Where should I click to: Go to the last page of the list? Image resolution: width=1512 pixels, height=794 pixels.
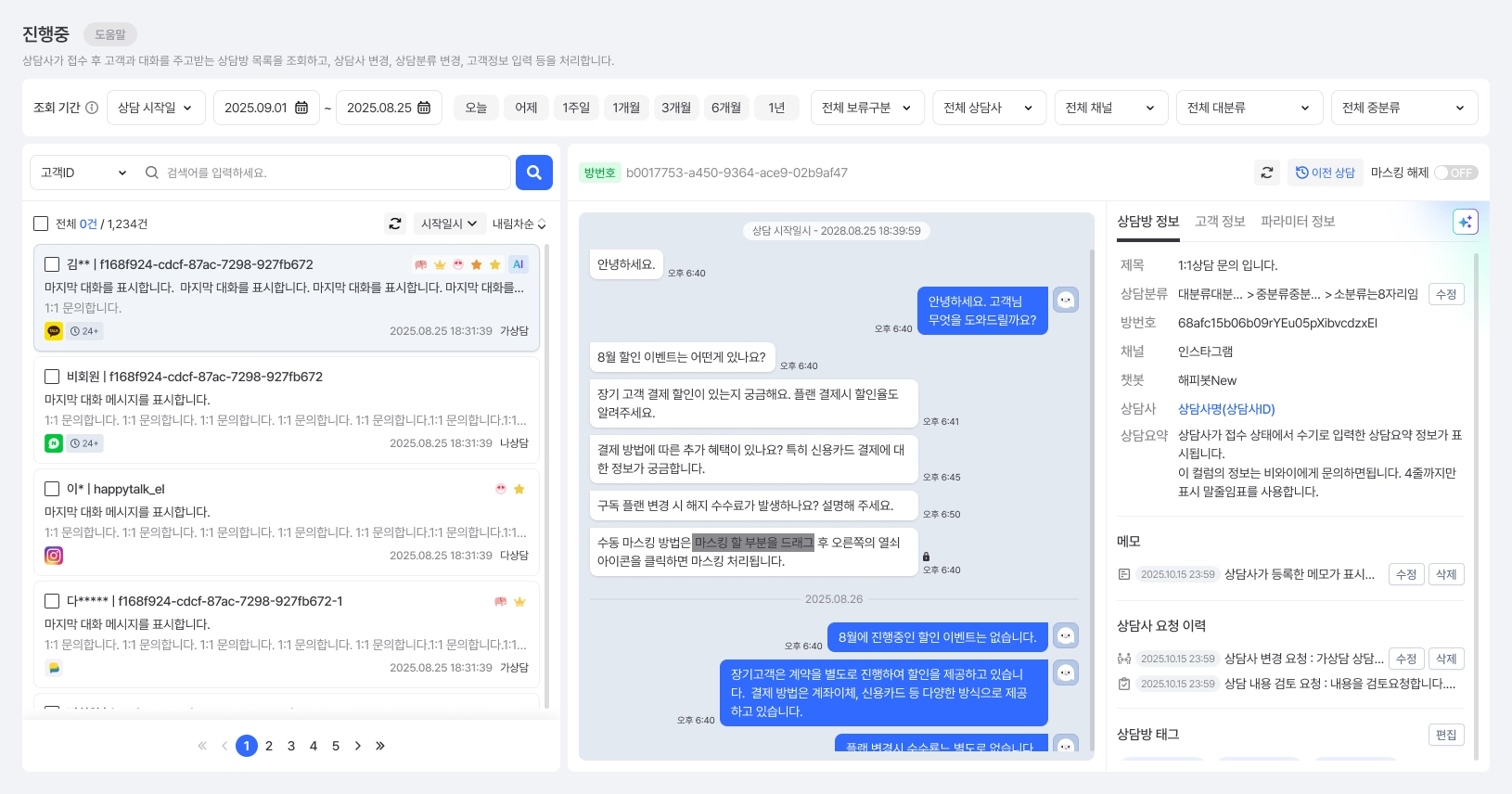(x=380, y=746)
